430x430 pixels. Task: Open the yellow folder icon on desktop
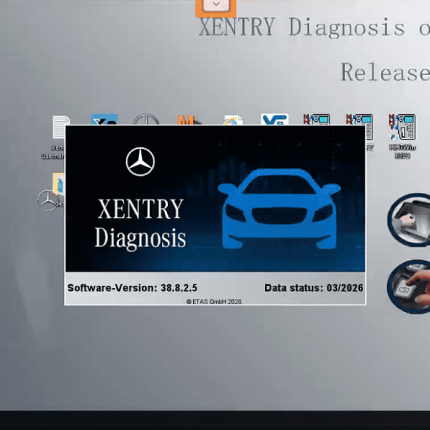pyautogui.click(x=59, y=184)
